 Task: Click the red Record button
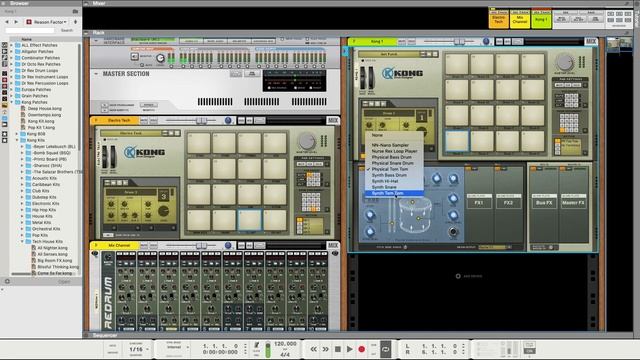[x=362, y=349]
